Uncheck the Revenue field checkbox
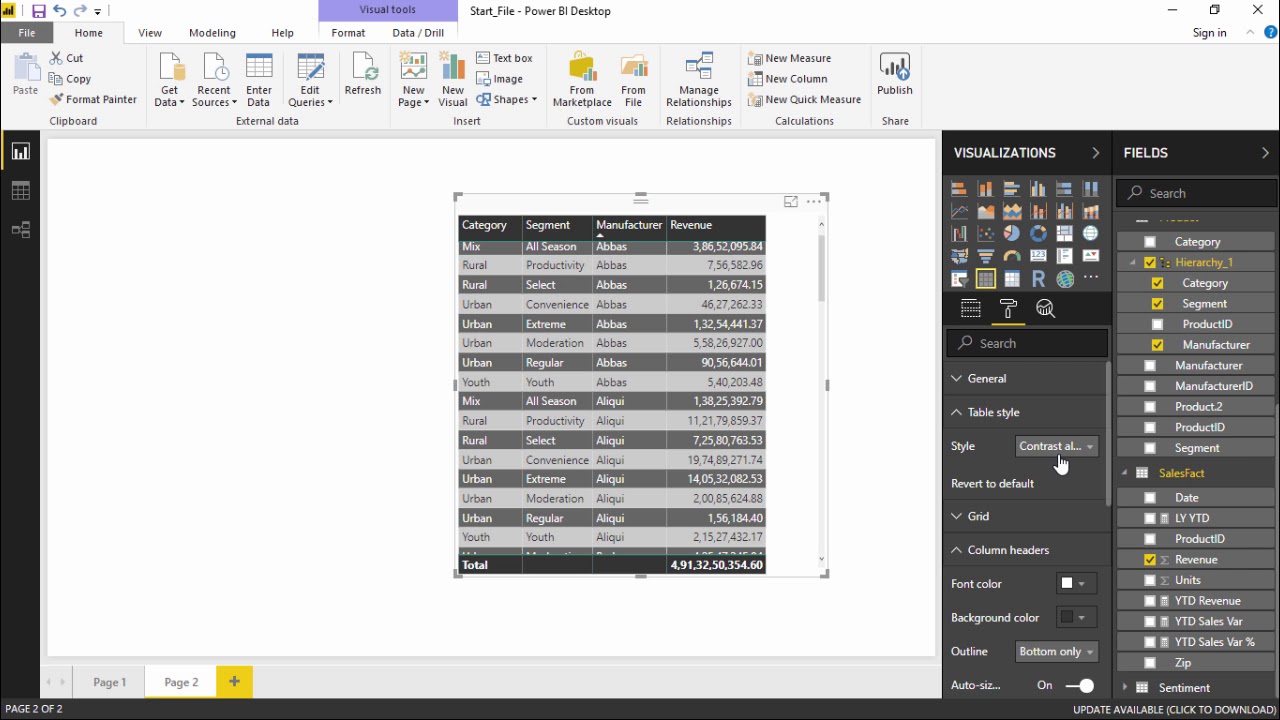The image size is (1280, 720). coord(1149,559)
